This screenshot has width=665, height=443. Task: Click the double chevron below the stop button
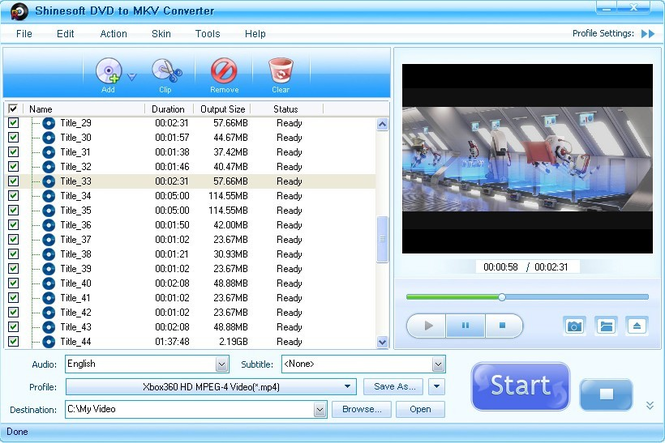tap(650, 405)
